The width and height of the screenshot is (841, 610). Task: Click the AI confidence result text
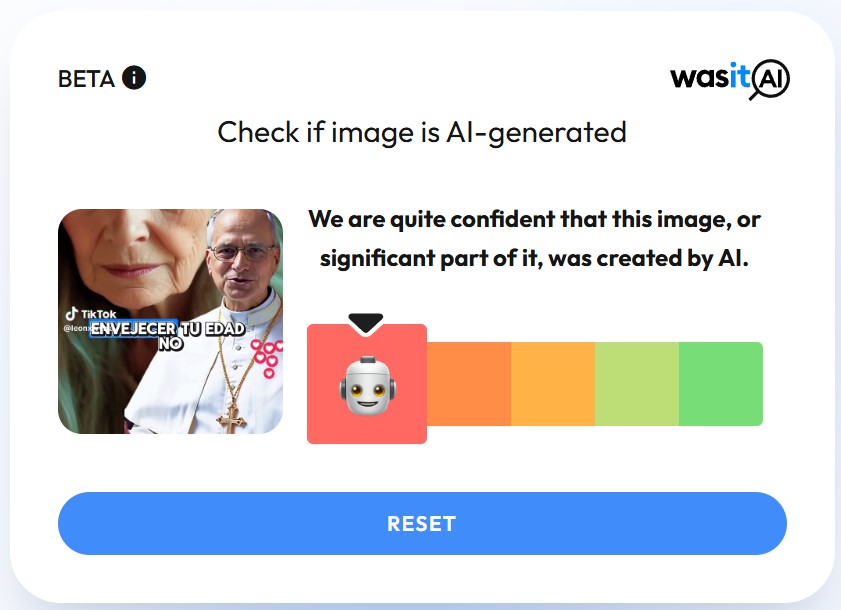click(x=534, y=239)
